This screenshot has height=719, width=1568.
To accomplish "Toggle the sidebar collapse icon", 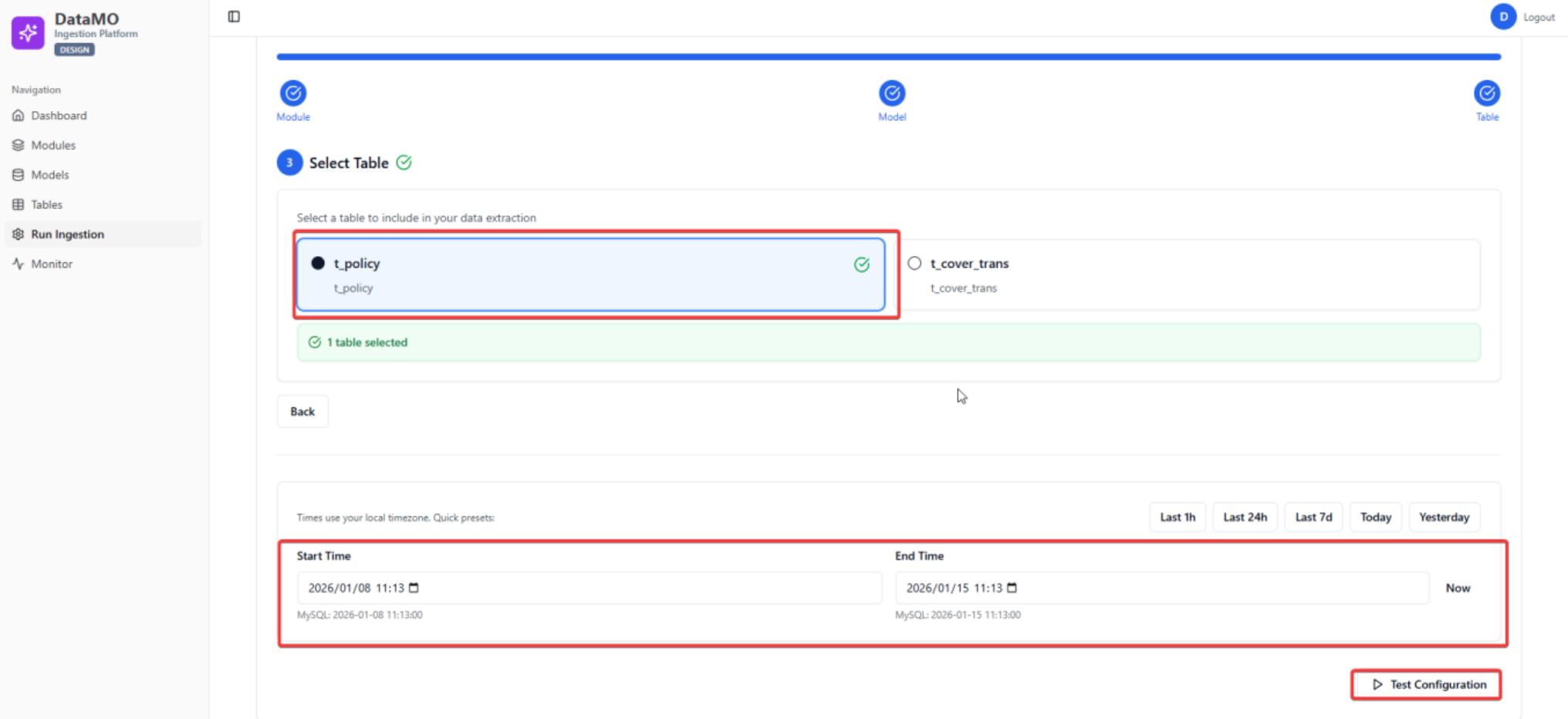I will [x=234, y=17].
